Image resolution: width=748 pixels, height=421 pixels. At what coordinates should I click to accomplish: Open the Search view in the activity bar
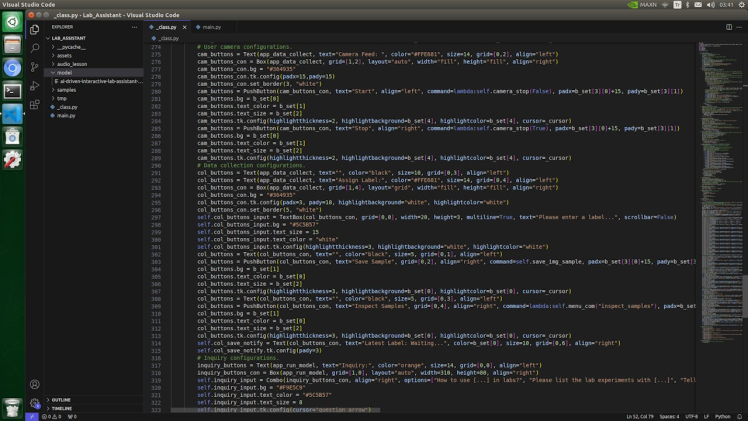click(35, 48)
